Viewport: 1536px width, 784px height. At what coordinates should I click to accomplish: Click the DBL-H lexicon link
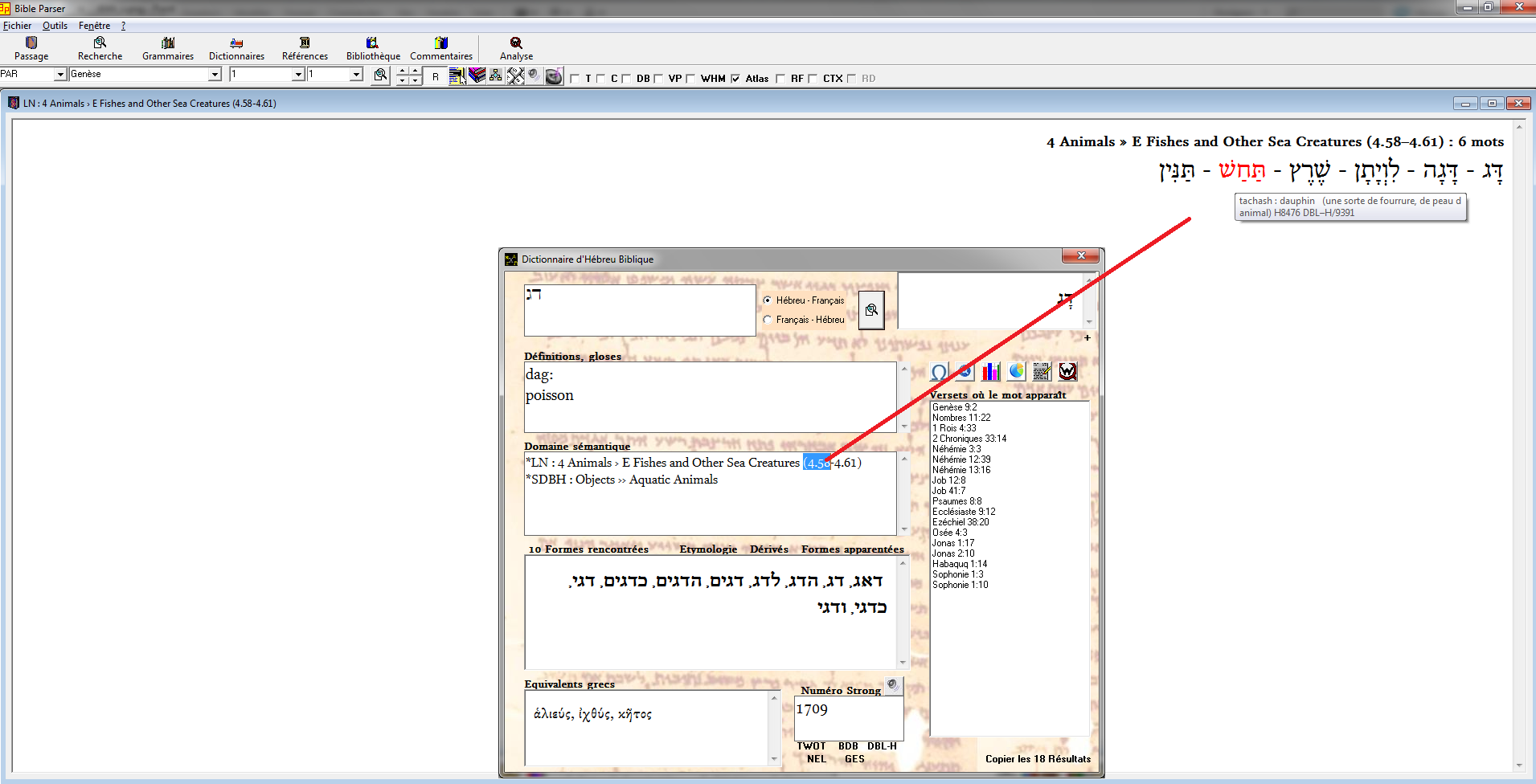click(882, 746)
